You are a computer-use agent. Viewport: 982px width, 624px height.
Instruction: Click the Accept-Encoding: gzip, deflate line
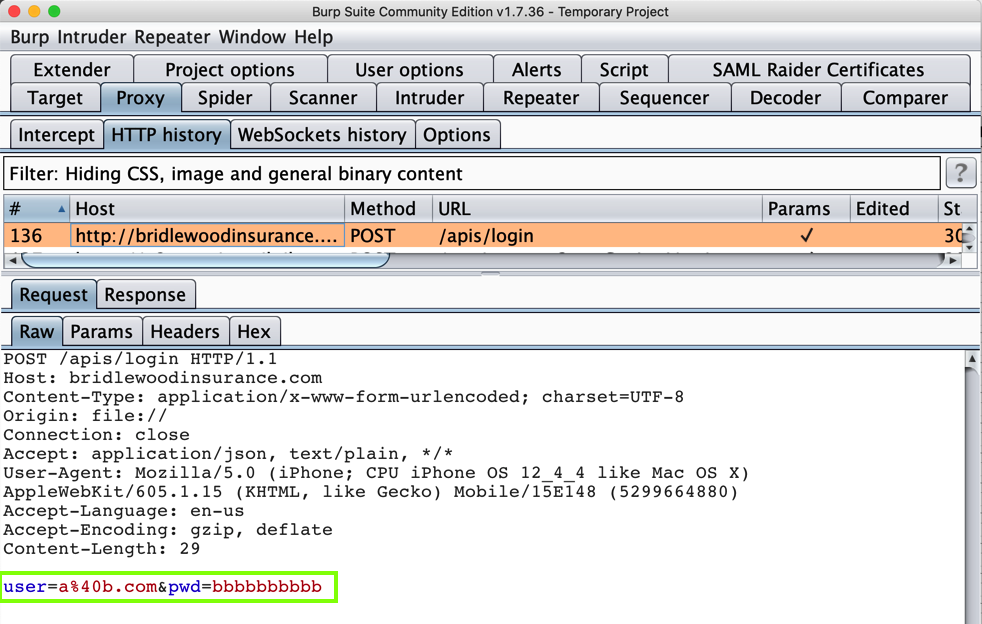point(168,530)
